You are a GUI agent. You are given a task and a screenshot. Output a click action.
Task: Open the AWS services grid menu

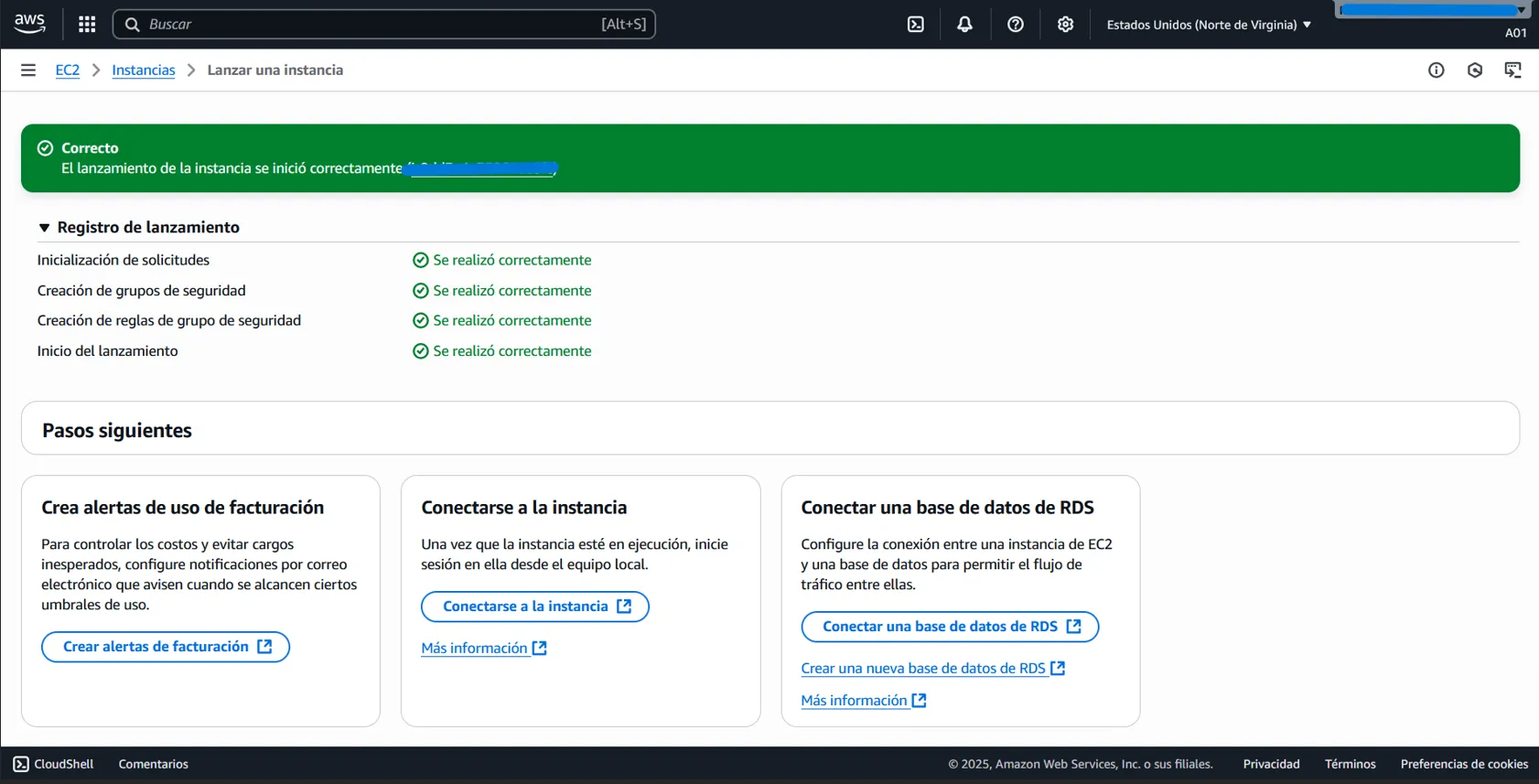tap(87, 25)
